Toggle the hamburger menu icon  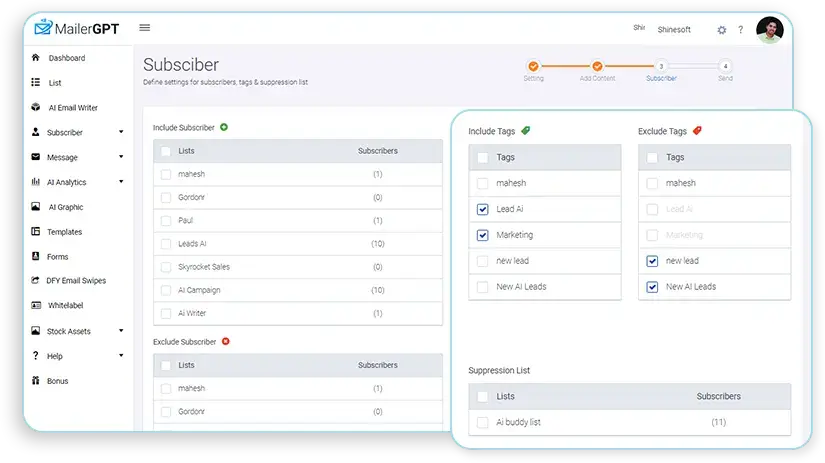click(145, 27)
